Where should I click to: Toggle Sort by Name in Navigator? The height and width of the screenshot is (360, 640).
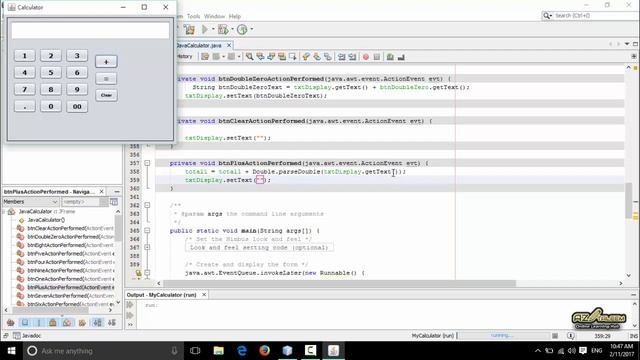(x=98, y=323)
